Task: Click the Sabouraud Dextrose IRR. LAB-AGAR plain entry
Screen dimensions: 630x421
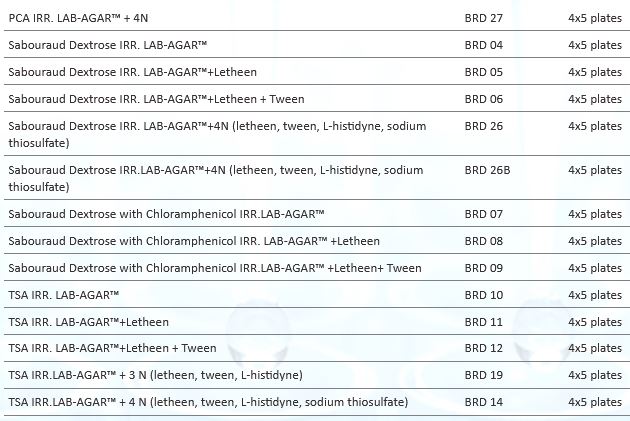Action: [107, 45]
